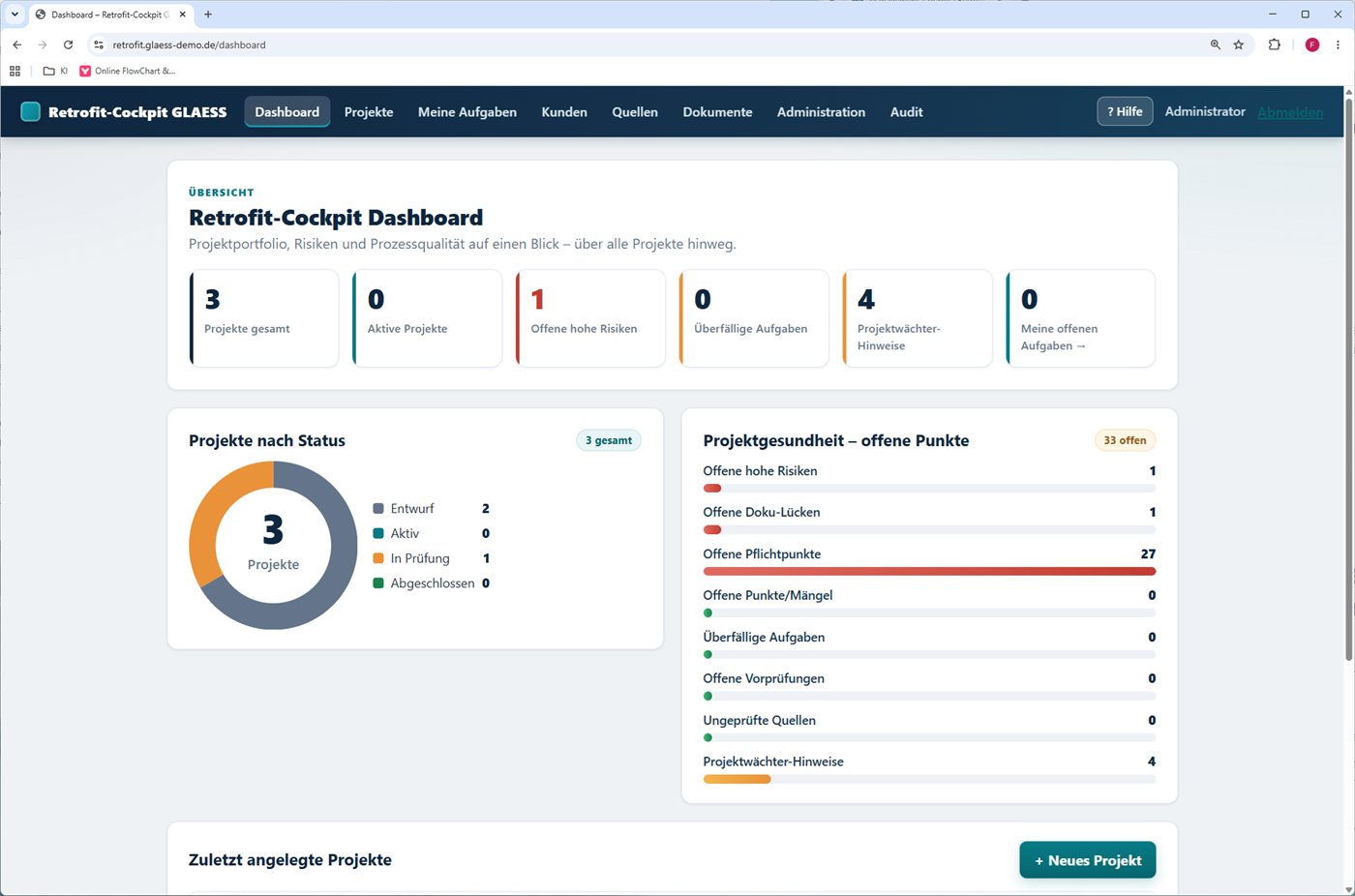Click the Hilfe button
This screenshot has width=1355, height=896.
click(x=1125, y=111)
